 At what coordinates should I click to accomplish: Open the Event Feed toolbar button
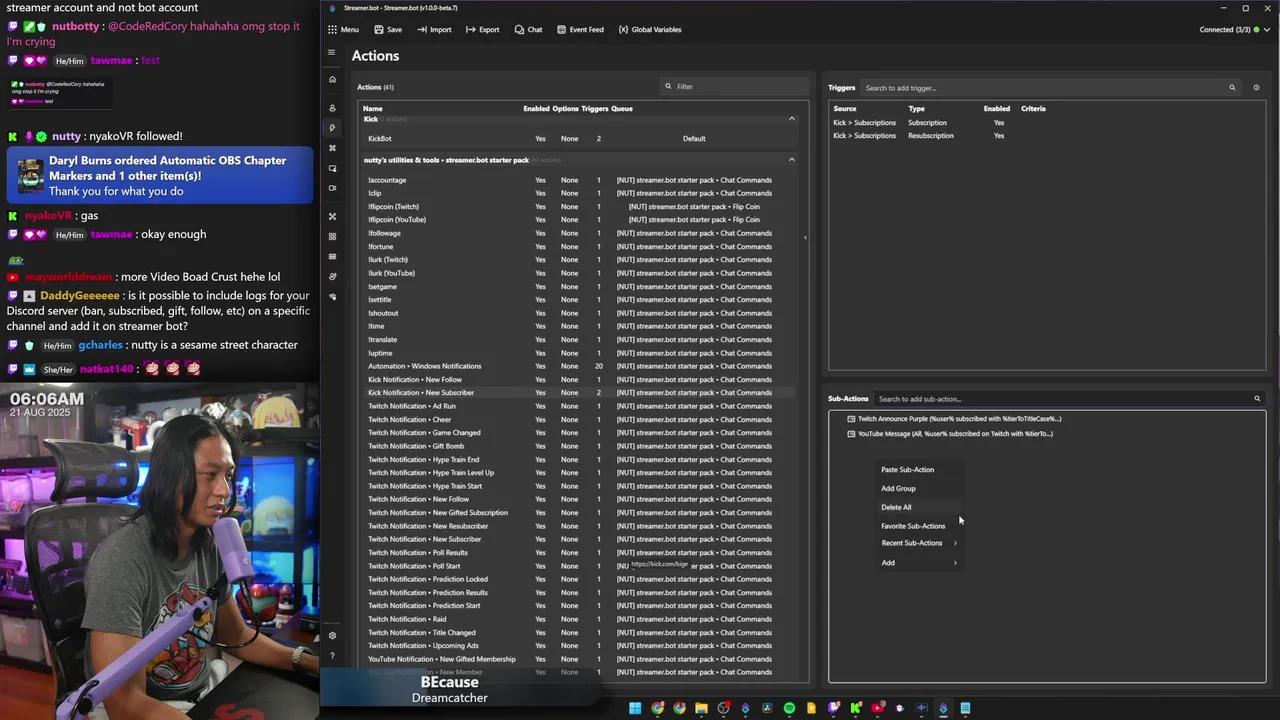[x=580, y=29]
